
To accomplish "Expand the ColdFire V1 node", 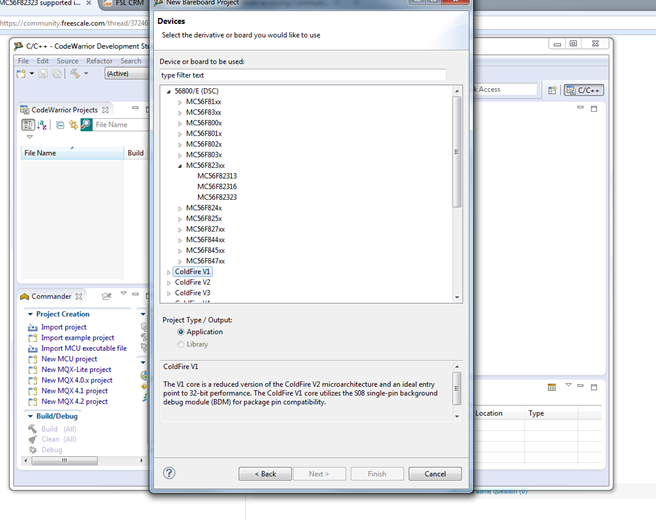I will [169, 272].
